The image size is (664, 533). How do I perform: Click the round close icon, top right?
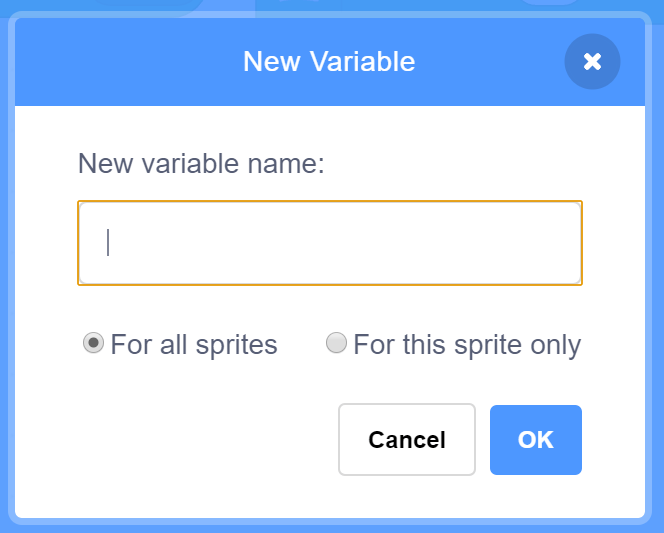592,62
